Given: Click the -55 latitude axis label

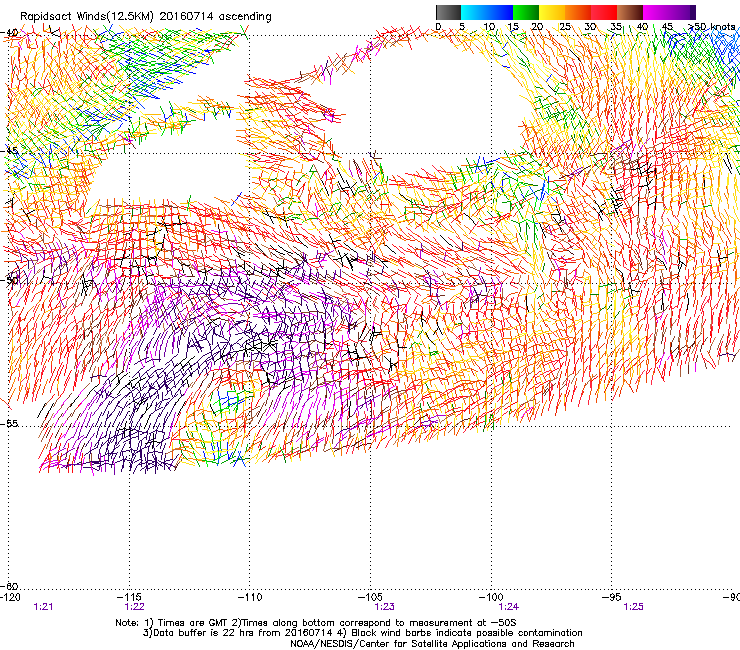Looking at the screenshot, I should (9, 423).
